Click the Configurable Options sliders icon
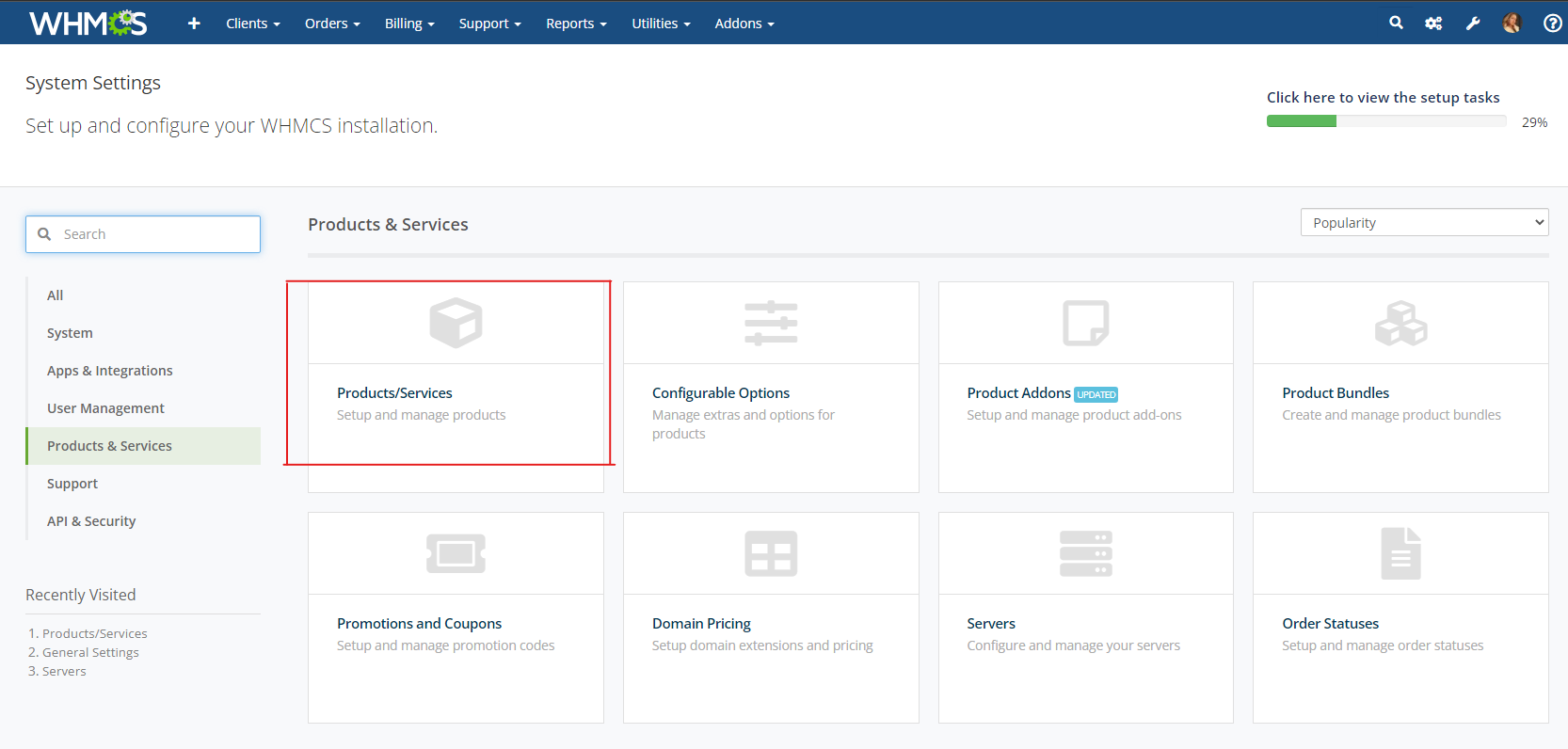The height and width of the screenshot is (749, 1568). (x=771, y=323)
